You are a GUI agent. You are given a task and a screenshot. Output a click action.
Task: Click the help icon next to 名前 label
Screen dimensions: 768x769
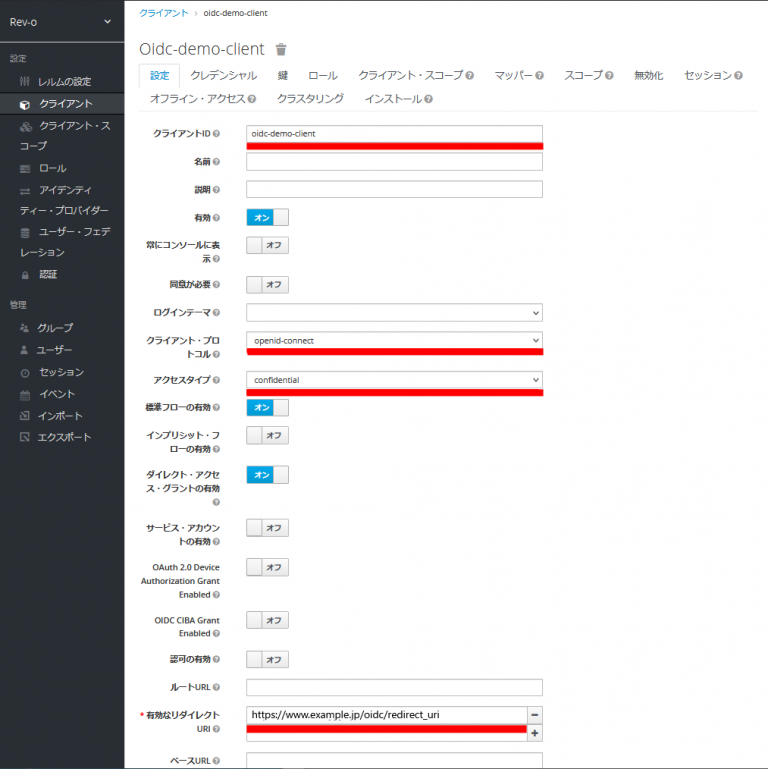[216, 162]
